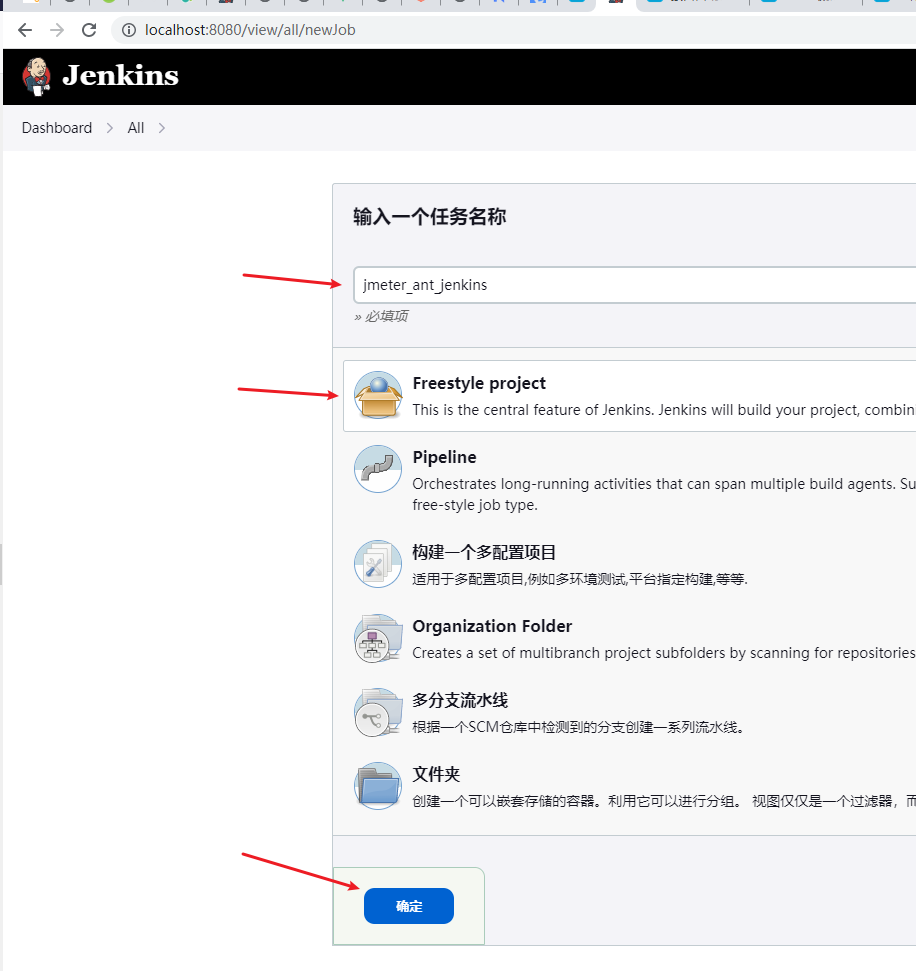The height and width of the screenshot is (971, 916).
Task: Choose Organization Folder title text
Action: click(x=492, y=626)
